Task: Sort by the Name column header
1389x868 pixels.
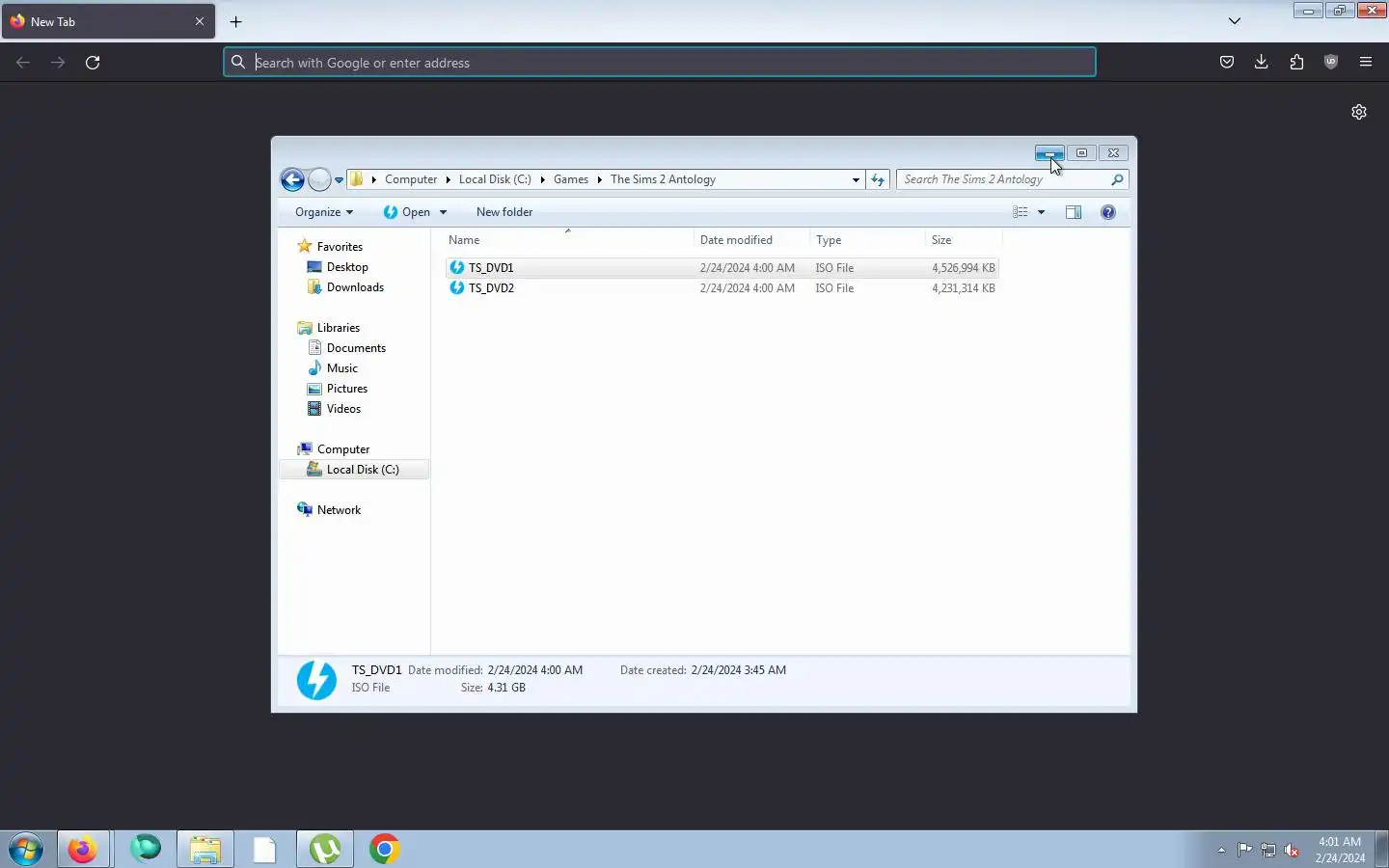Action: [x=568, y=240]
